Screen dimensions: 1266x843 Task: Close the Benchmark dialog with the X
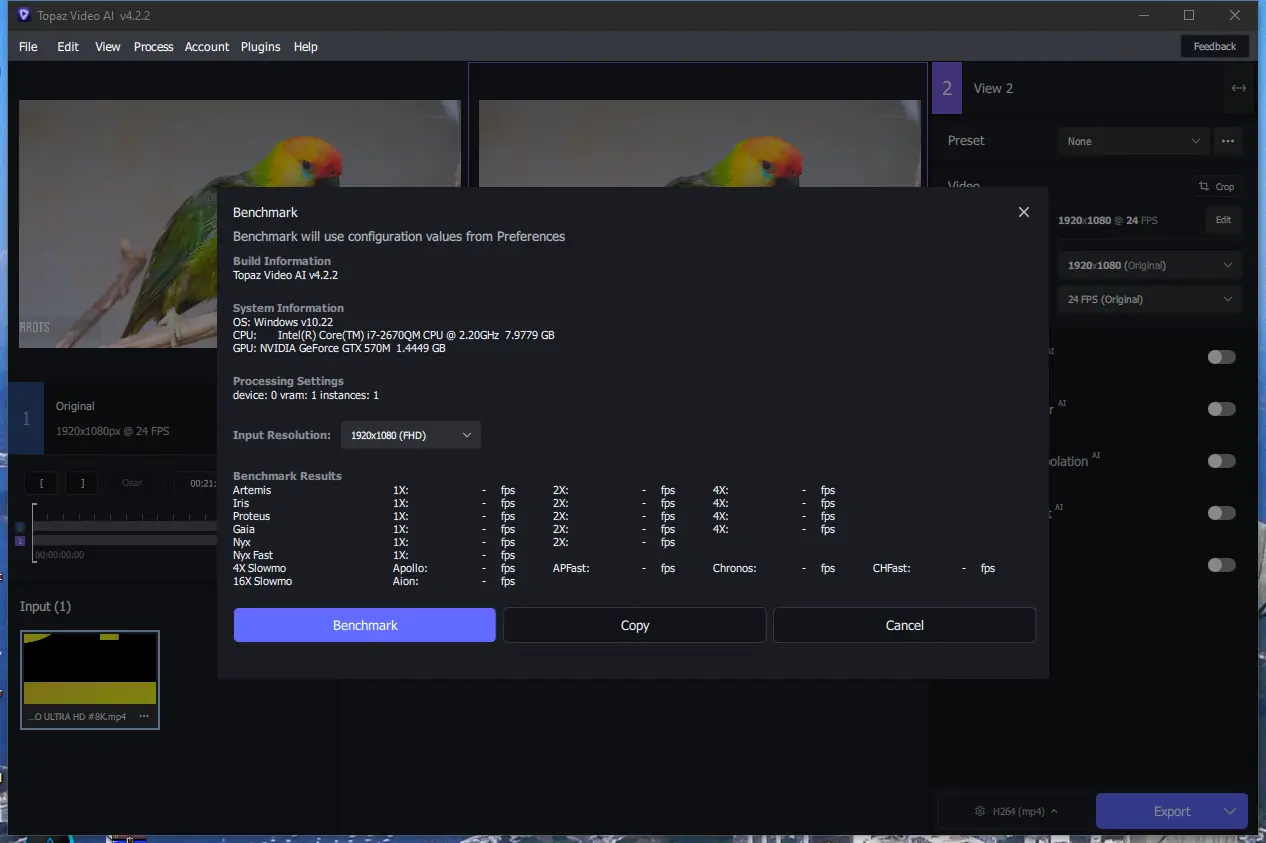click(1023, 212)
